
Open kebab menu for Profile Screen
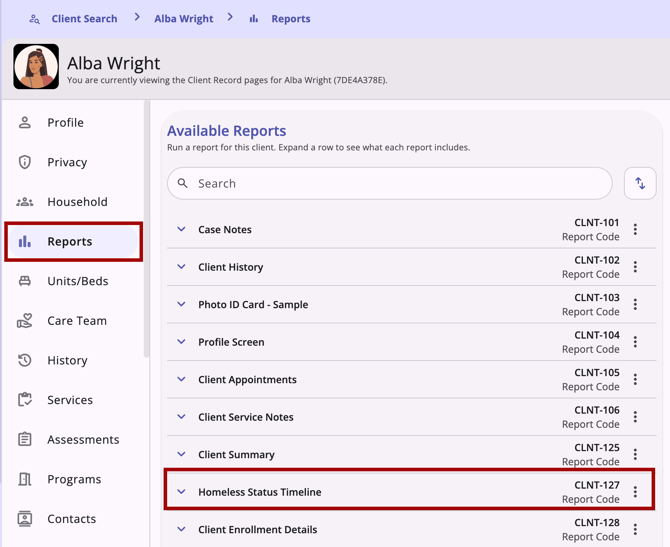coord(635,342)
